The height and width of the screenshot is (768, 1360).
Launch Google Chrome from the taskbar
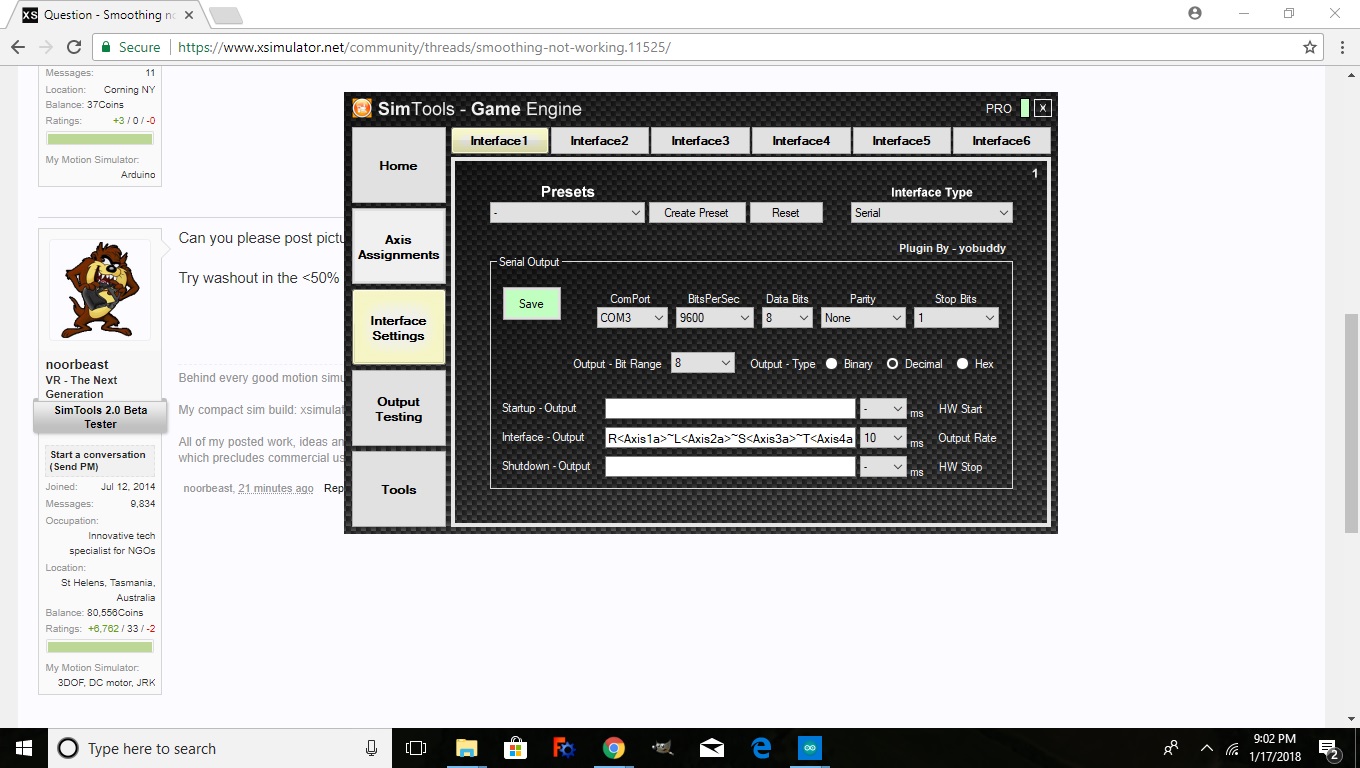coord(613,748)
